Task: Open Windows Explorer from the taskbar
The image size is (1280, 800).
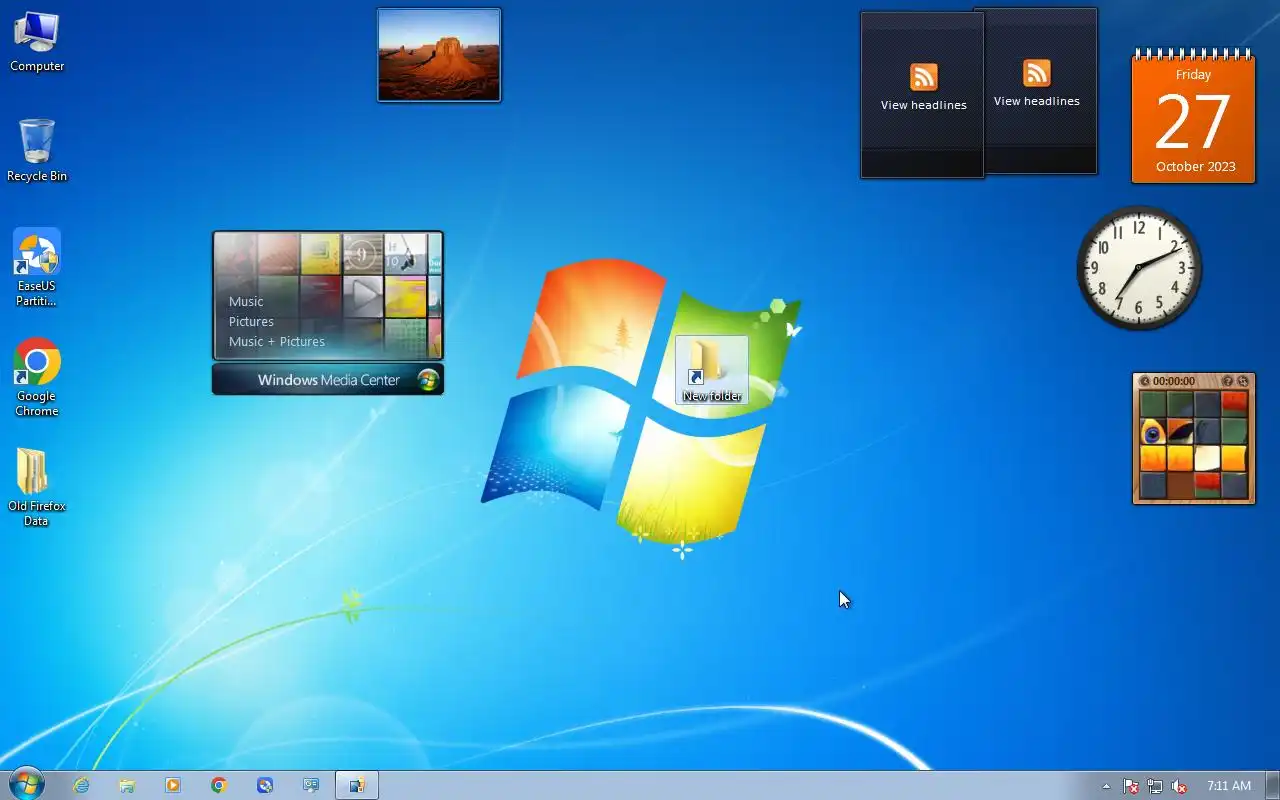Action: click(127, 785)
